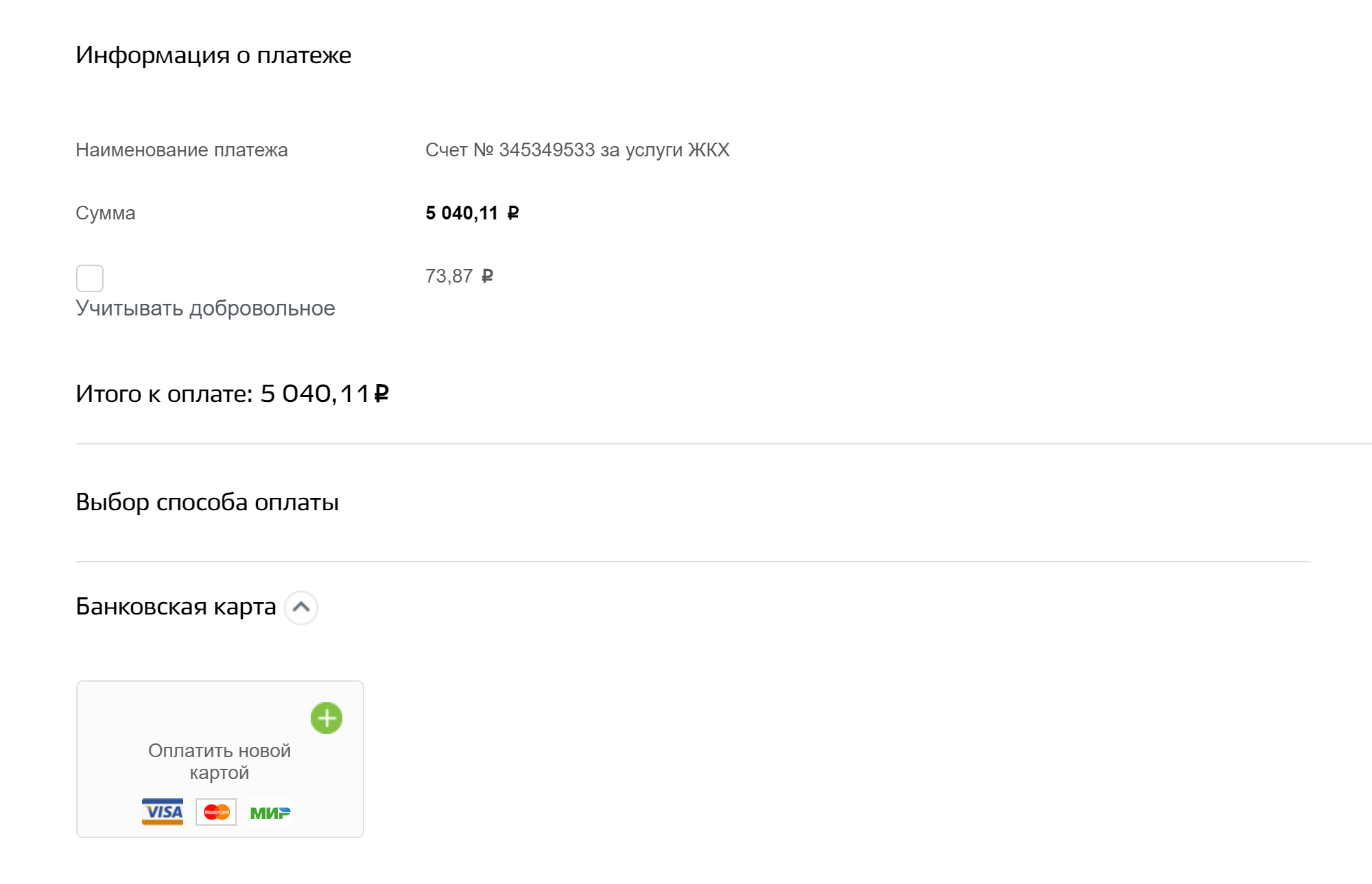Screen dimensions: 1372x884
Task: Click the МИР payment system logo
Action: 270,813
